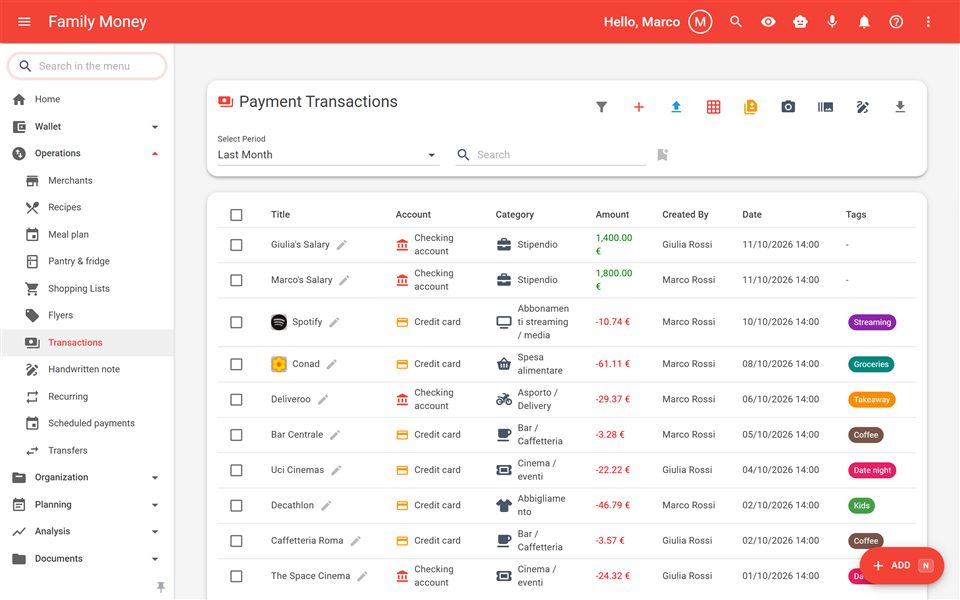
Task: Expand the Documents menu section
Action: [86, 558]
